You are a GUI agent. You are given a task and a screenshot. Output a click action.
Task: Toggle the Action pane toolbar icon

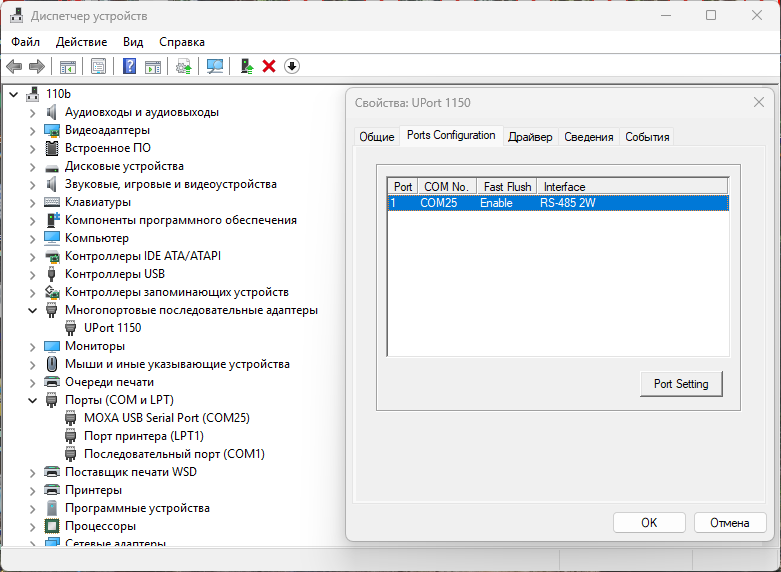[x=153, y=66]
